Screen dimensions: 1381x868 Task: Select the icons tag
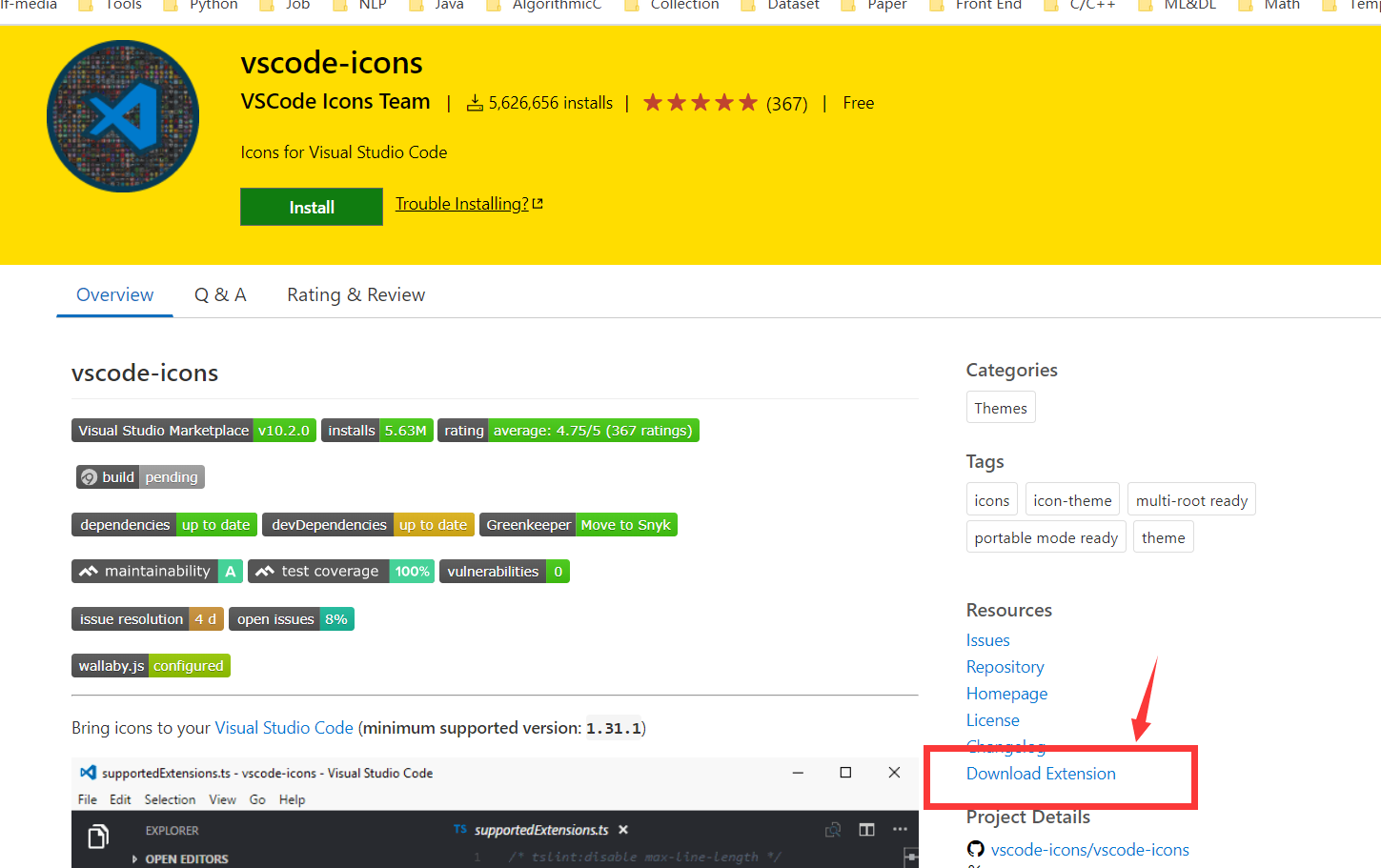(x=992, y=500)
